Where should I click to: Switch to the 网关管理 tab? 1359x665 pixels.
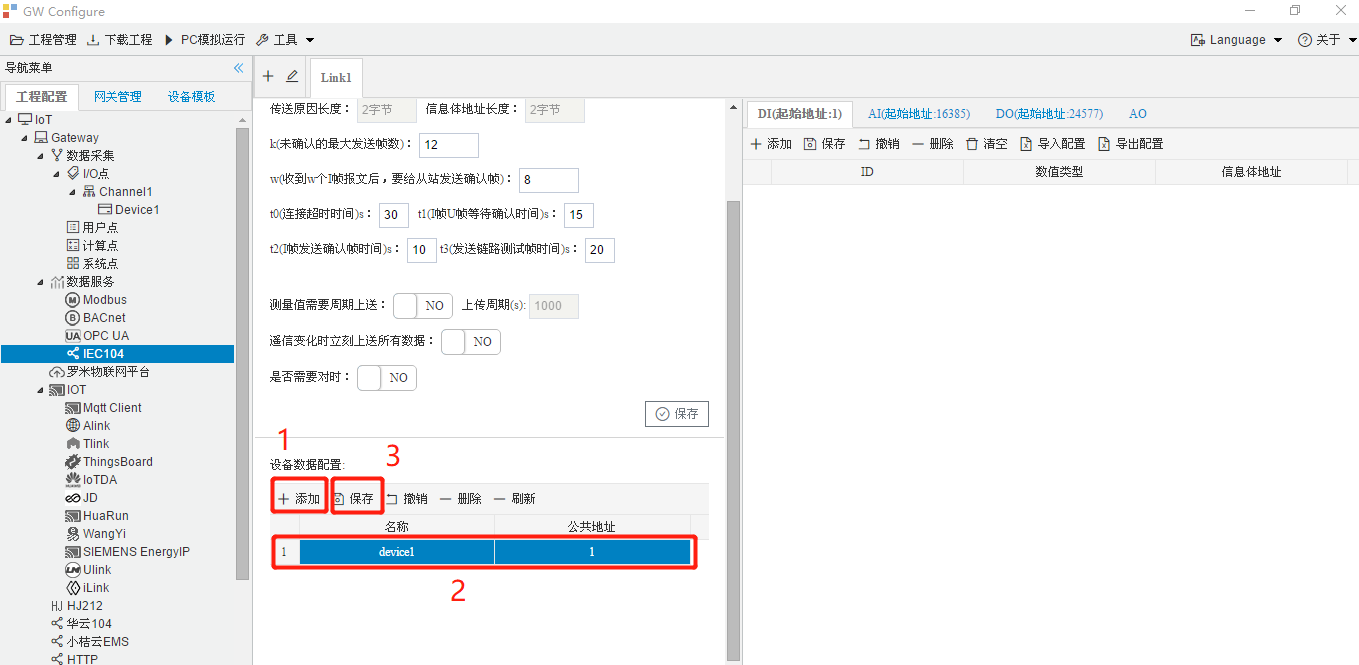[x=118, y=97]
